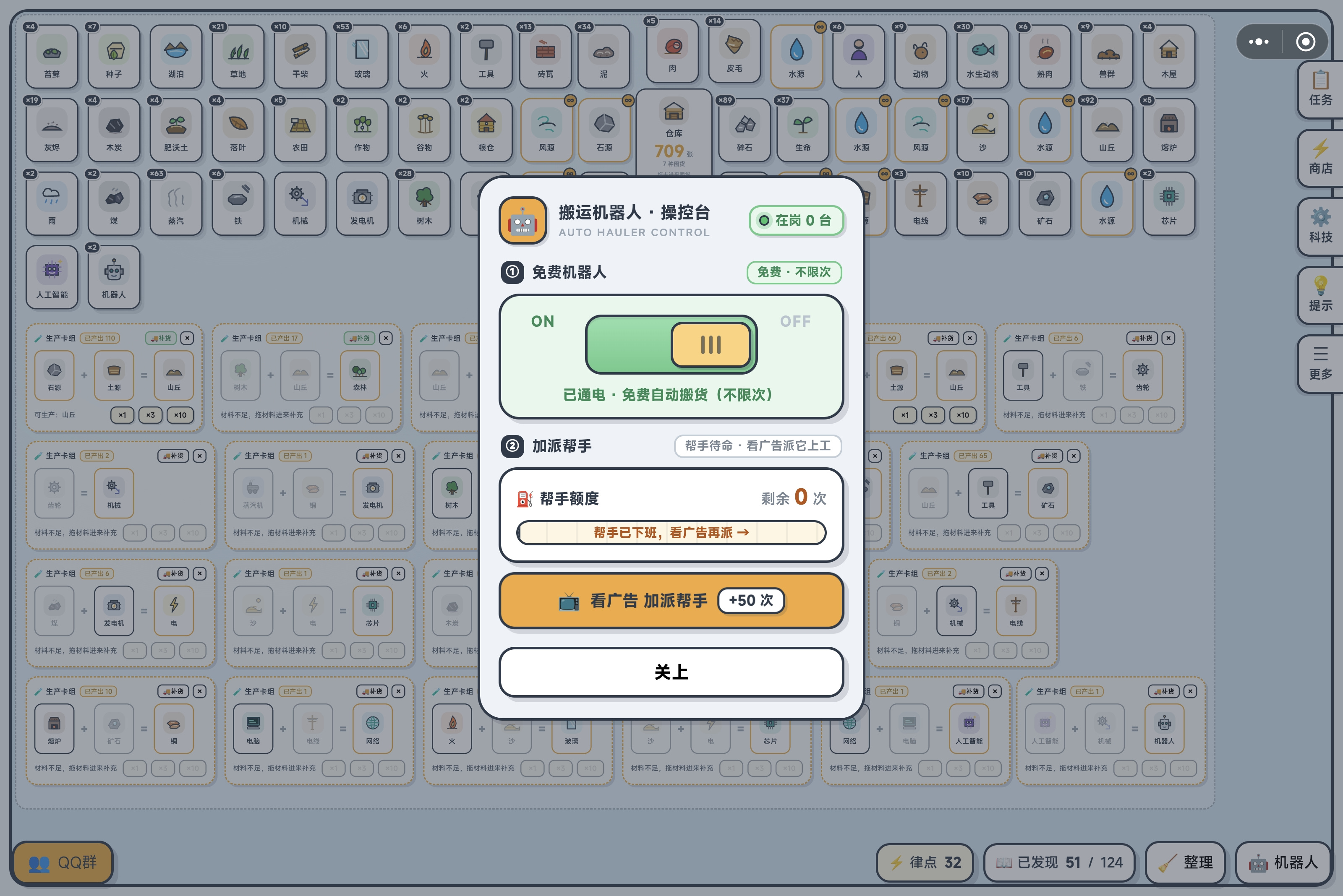This screenshot has width=1343, height=896.
Task: Open the 商店 sidebar tab
Action: click(1320, 158)
